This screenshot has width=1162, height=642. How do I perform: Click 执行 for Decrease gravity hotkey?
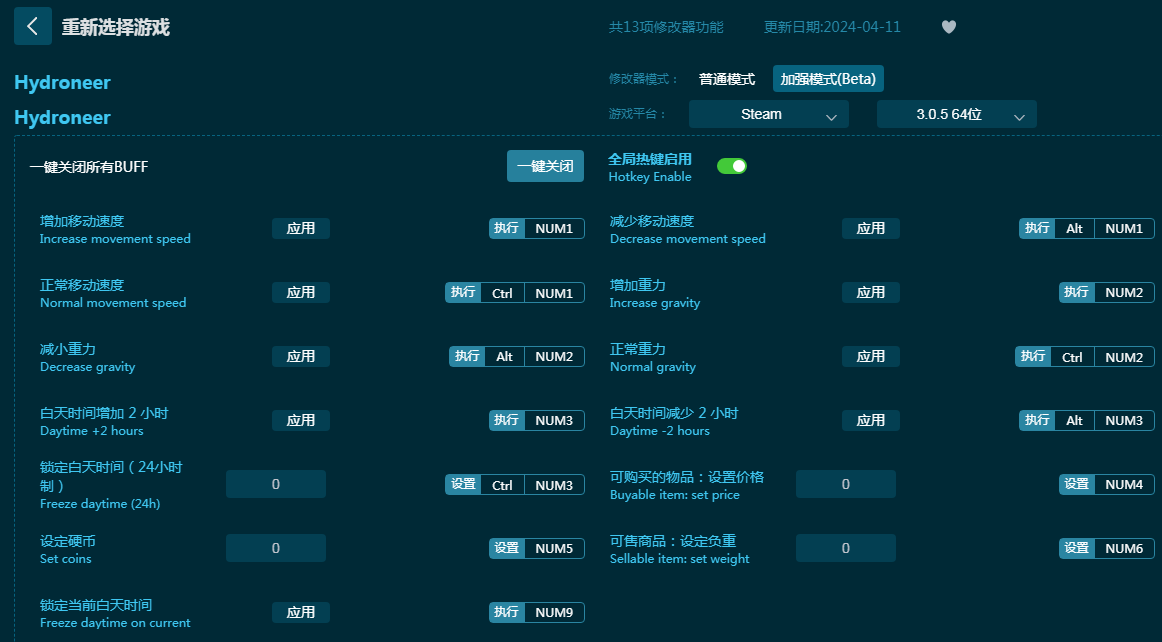(x=467, y=357)
